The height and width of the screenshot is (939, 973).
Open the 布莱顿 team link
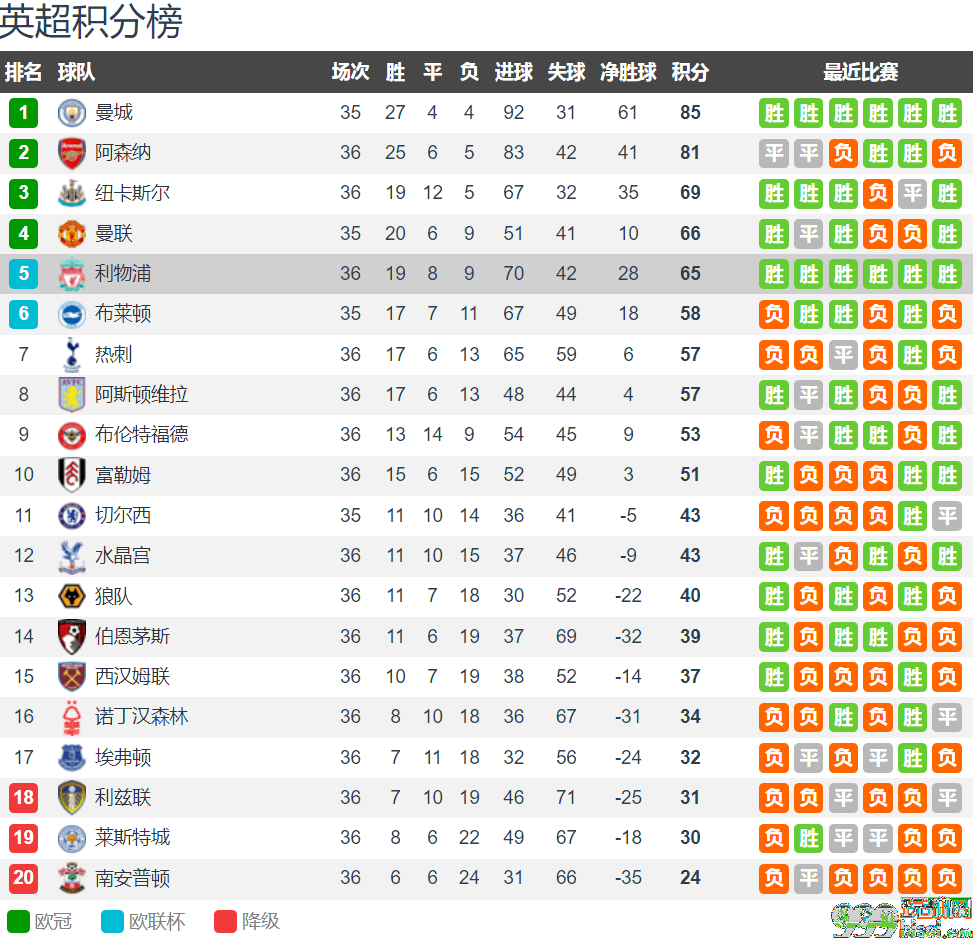(123, 313)
